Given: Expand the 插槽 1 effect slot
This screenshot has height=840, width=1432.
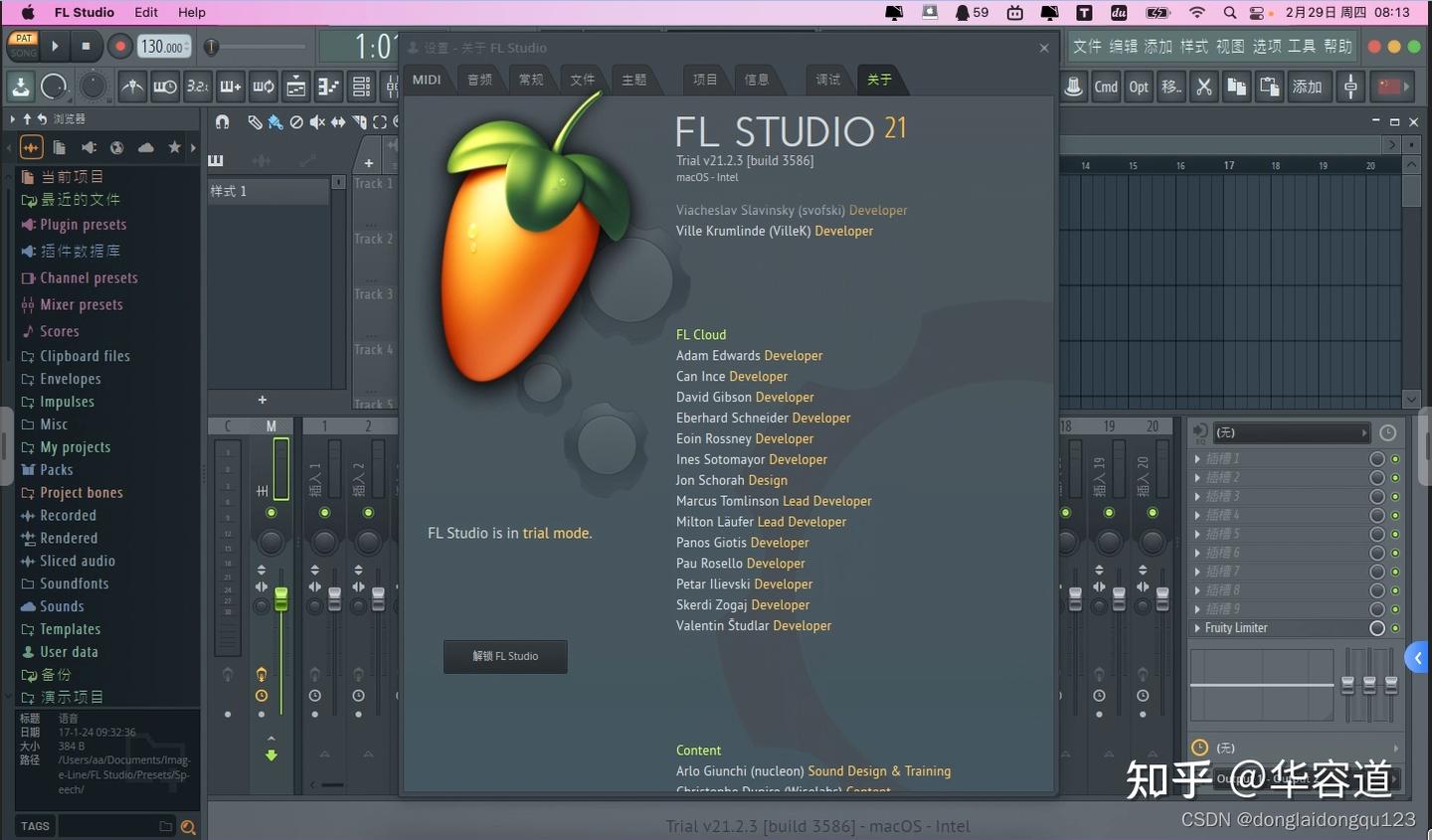Looking at the screenshot, I should click(1198, 458).
